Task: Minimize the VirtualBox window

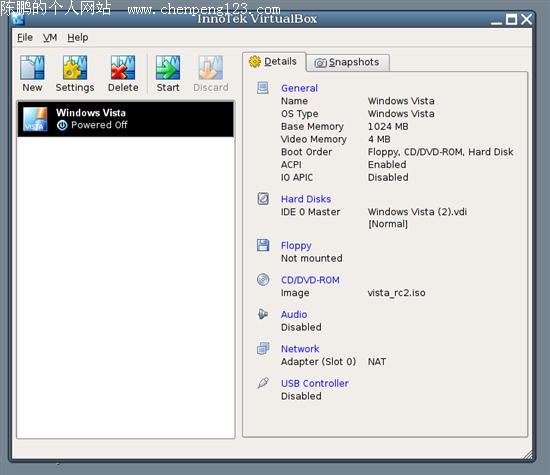Action: 496,22
